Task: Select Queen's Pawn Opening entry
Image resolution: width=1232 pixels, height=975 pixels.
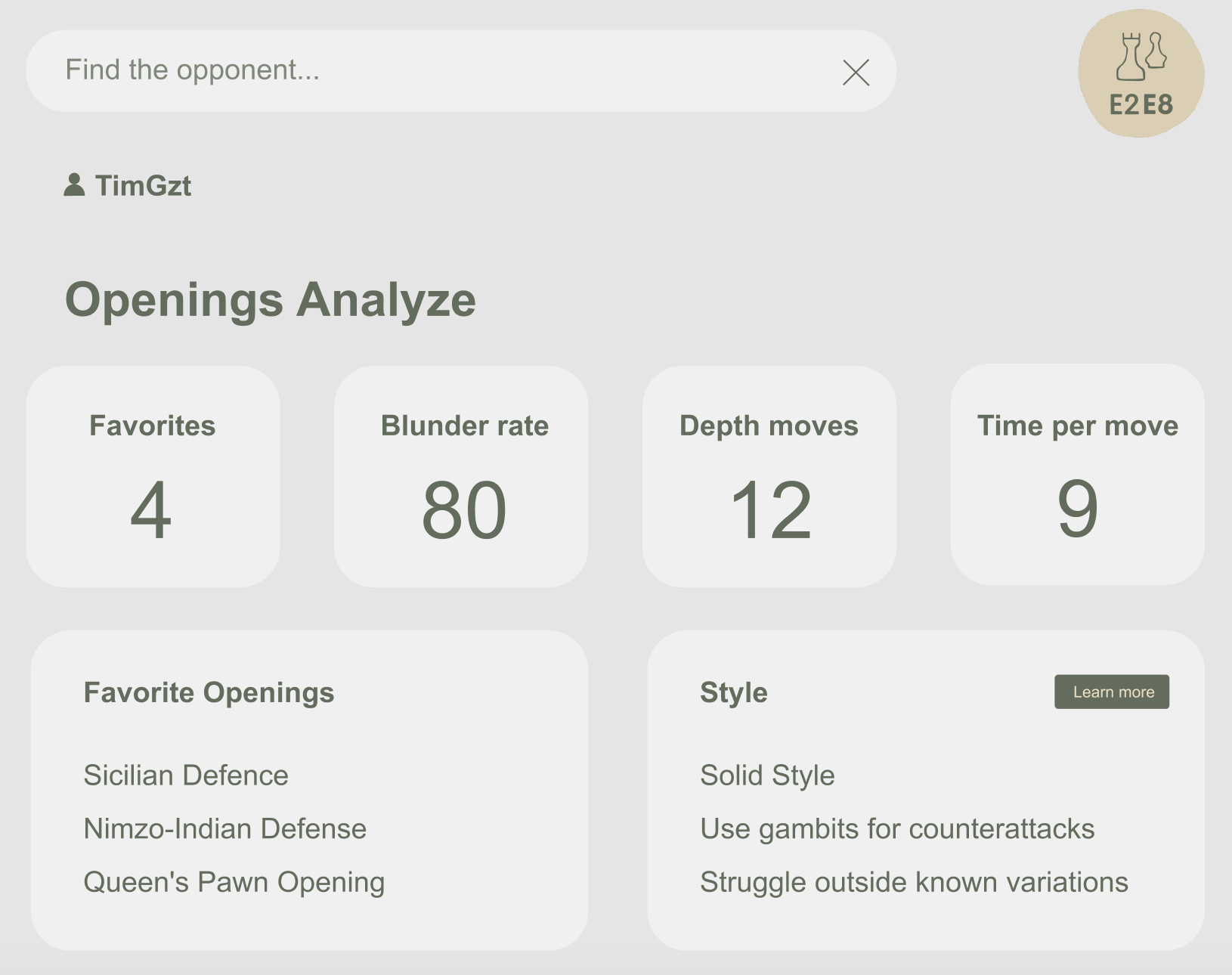Action: coord(234,883)
